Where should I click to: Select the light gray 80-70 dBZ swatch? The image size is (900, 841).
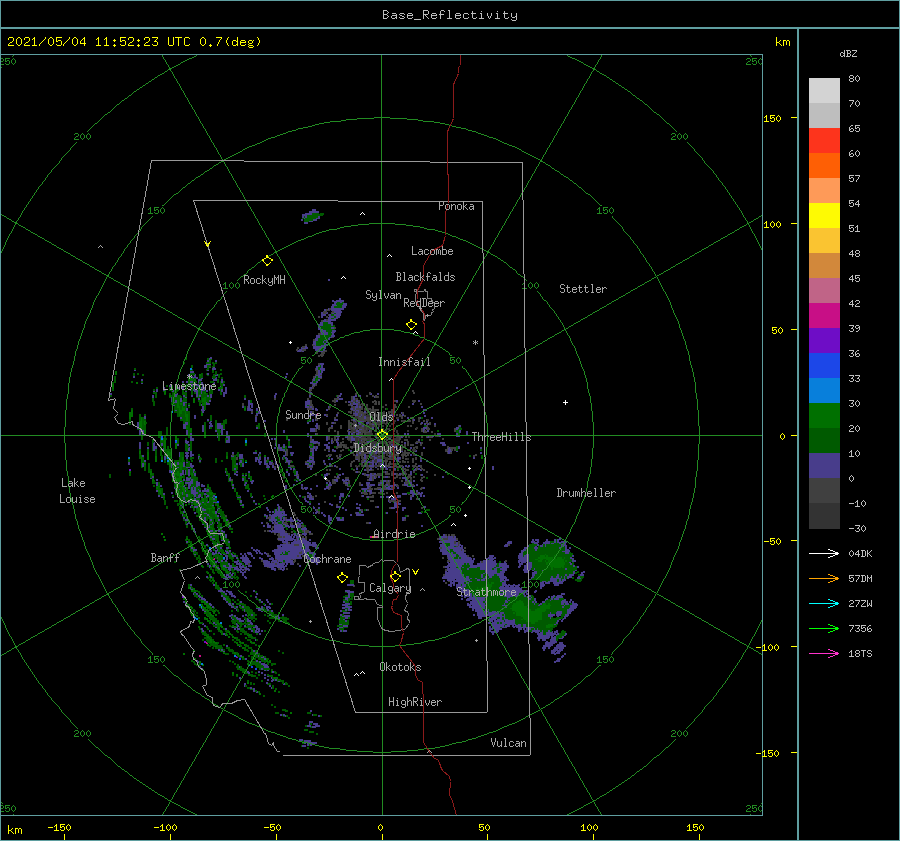824,91
